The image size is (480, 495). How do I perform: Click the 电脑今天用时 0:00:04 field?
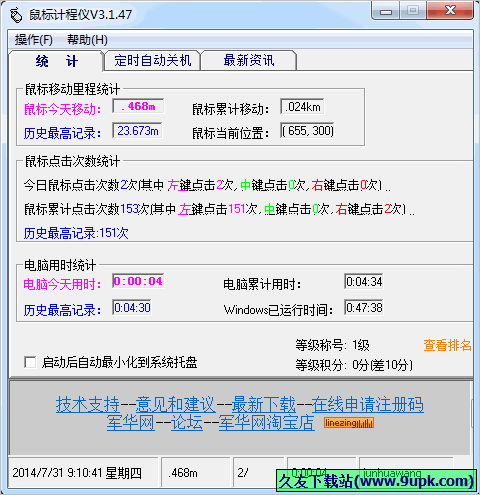(x=138, y=281)
